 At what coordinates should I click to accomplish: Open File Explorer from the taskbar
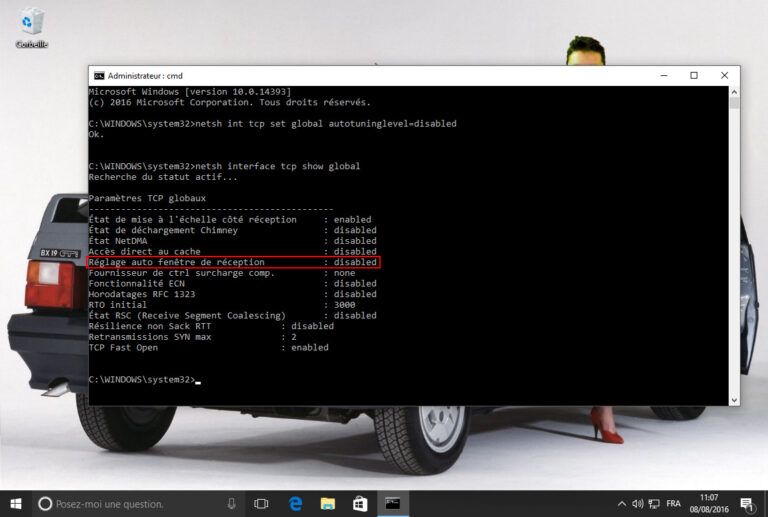click(328, 503)
